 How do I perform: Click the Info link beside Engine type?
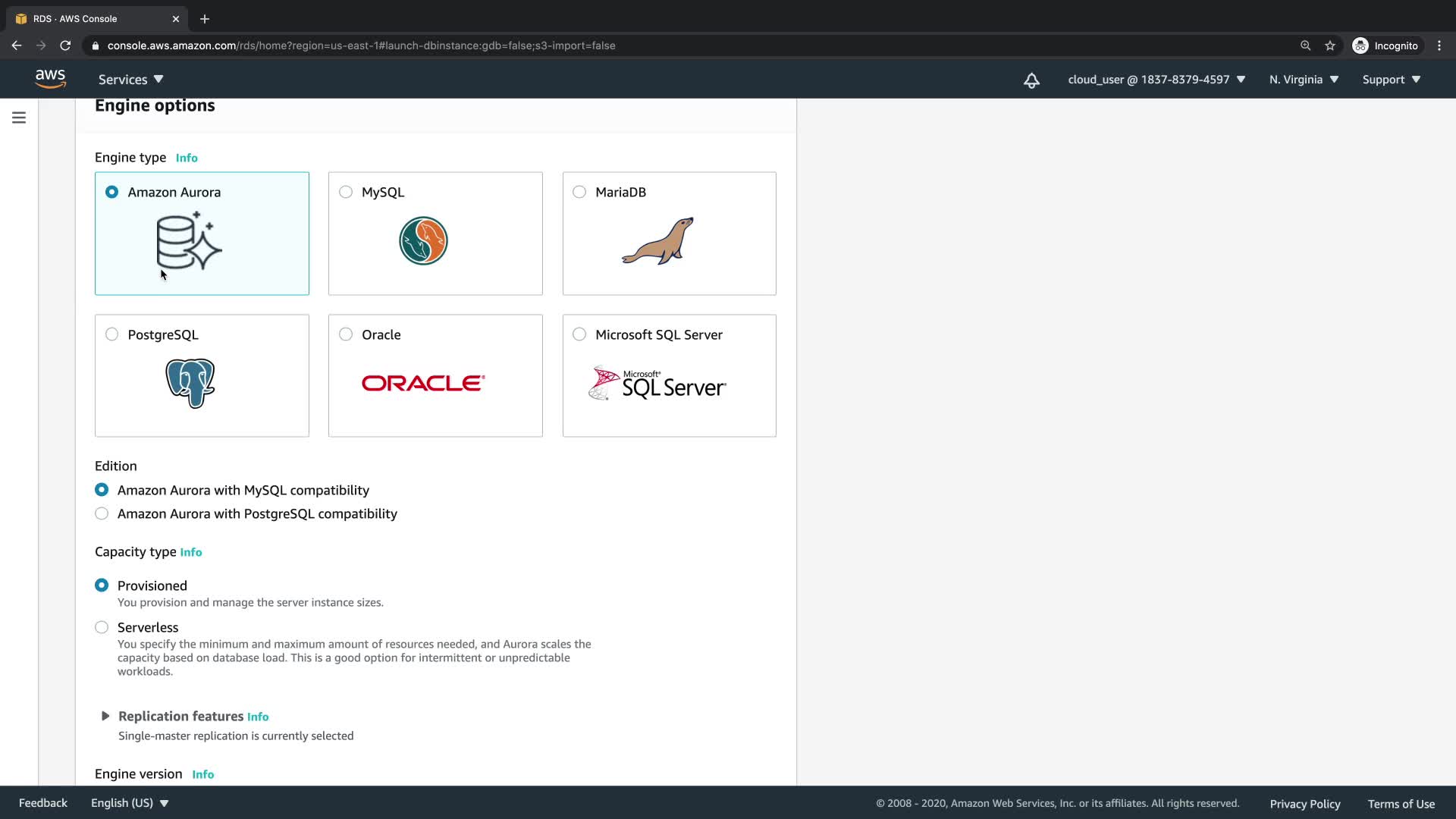187,158
